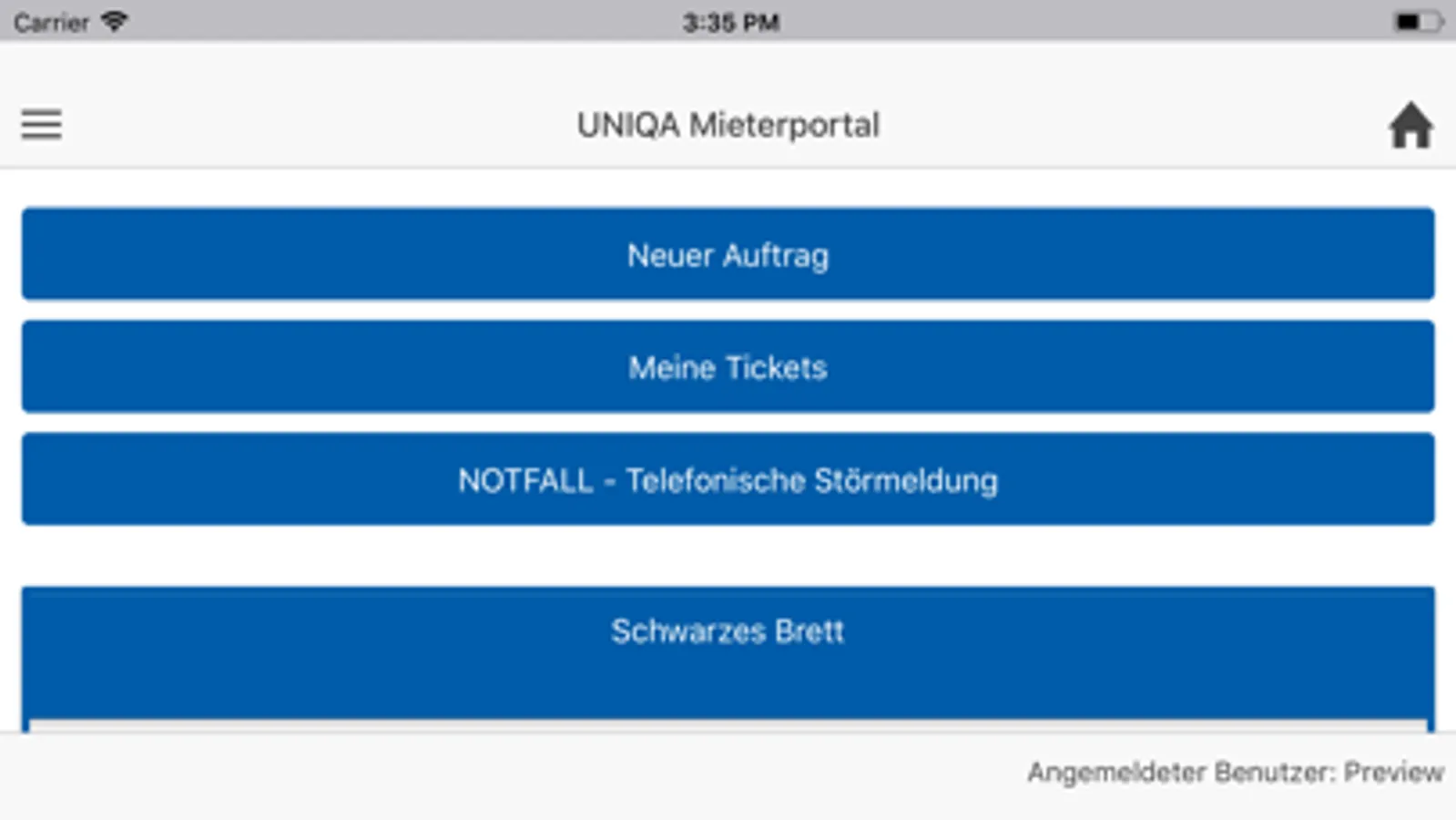Open the hamburger navigation menu
Screen dimensions: 1456x820
(42, 125)
